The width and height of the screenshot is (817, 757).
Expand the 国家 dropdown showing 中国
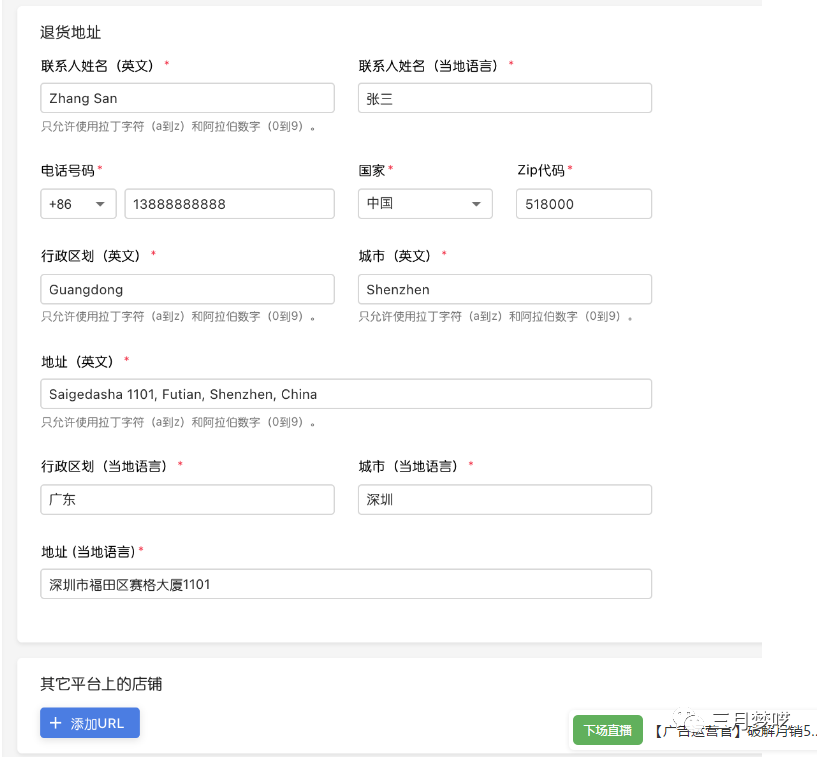point(425,204)
